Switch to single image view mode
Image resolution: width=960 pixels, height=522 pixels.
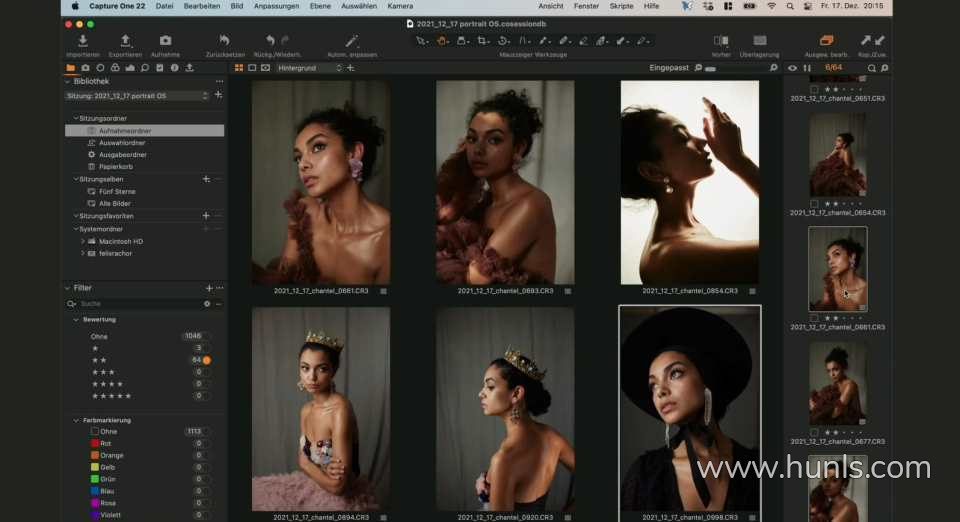252,68
